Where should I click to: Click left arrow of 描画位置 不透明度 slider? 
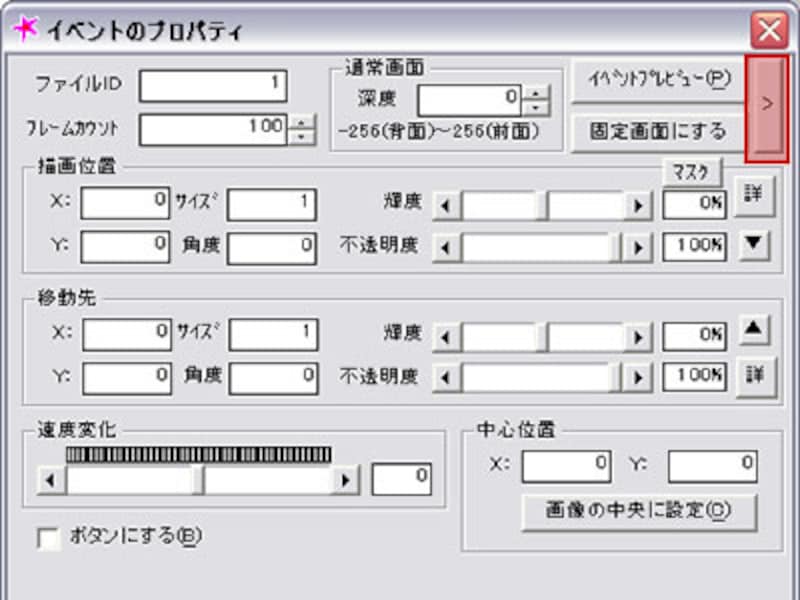(x=446, y=248)
